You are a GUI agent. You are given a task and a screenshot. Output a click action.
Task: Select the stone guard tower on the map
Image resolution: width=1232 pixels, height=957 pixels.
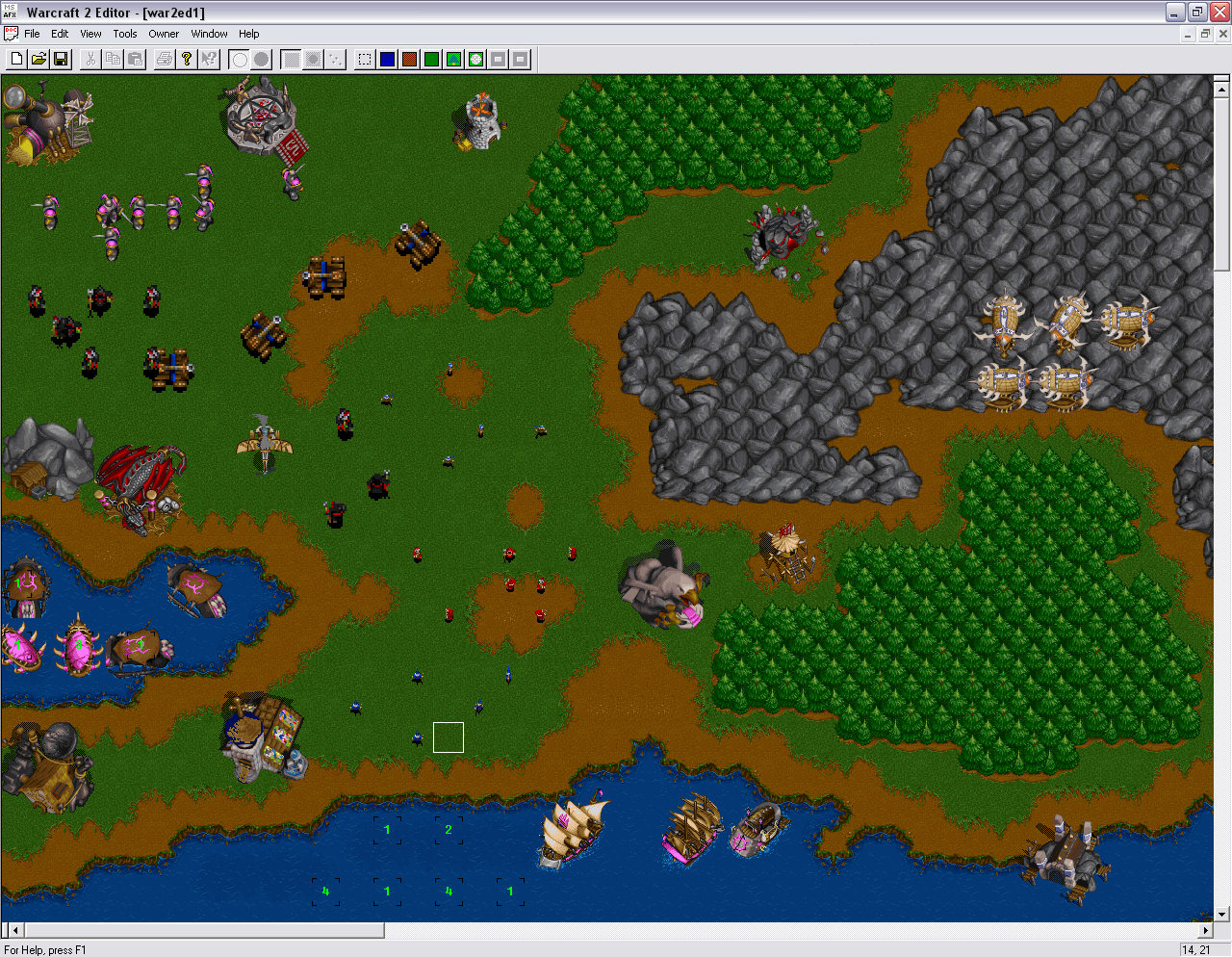pyautogui.click(x=480, y=121)
